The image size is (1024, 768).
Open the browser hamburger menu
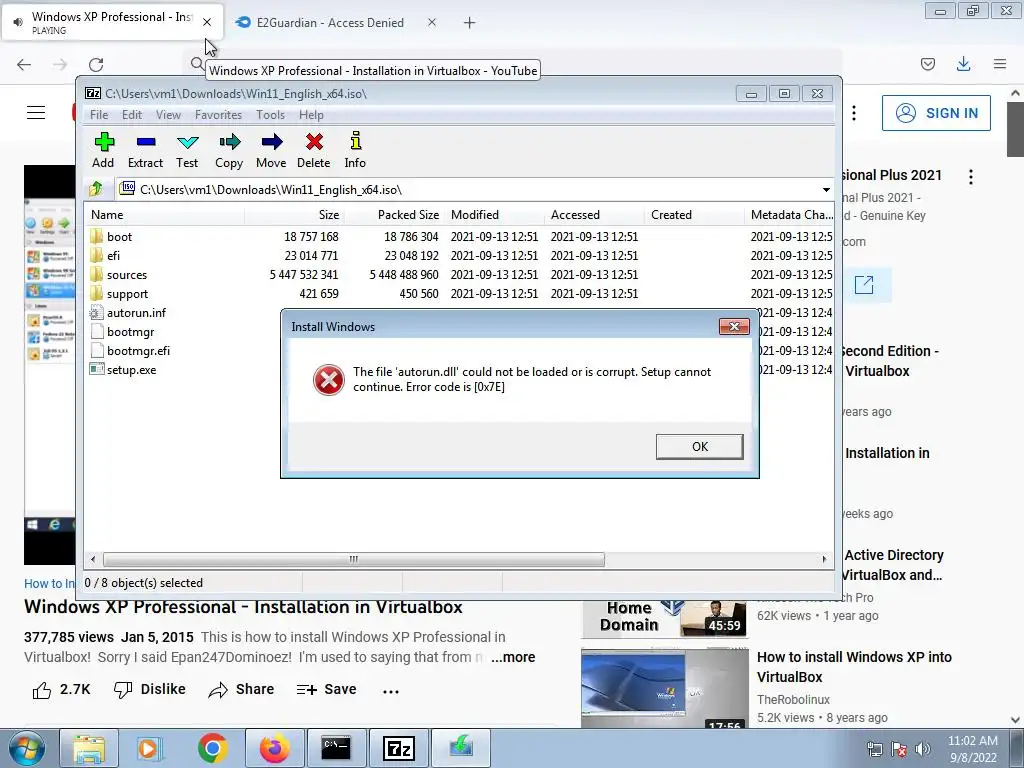(1000, 64)
